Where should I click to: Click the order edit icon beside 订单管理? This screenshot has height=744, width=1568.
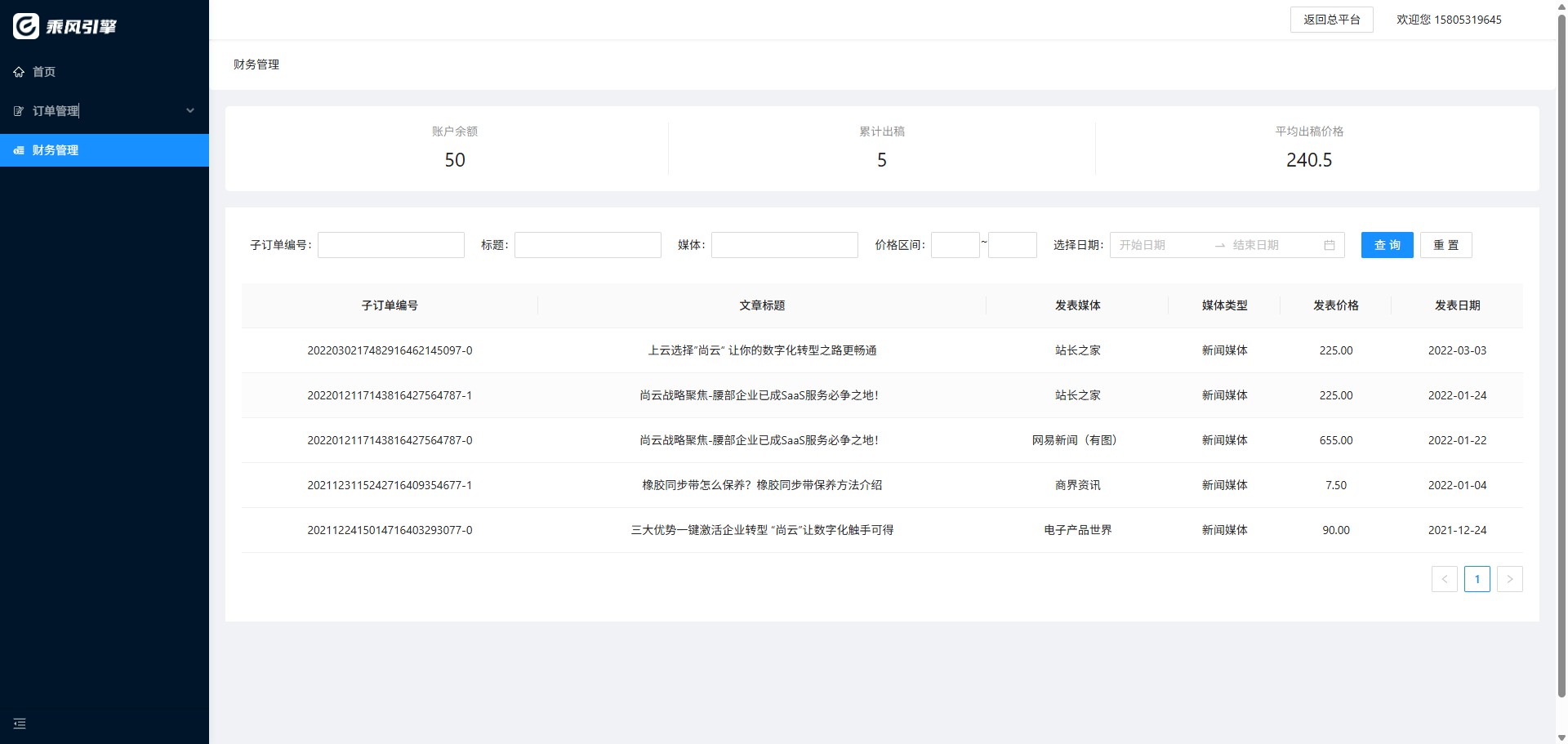[19, 111]
